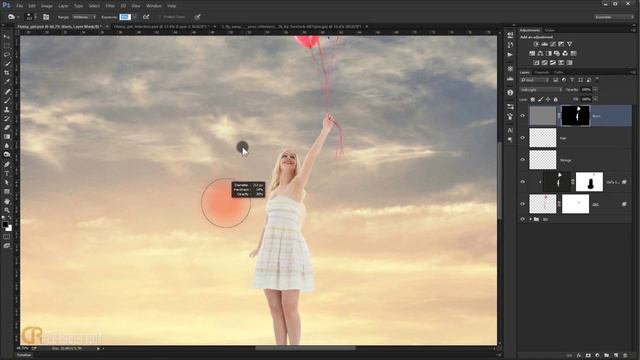
Task: Switch to the Channels tab
Action: 542,72
